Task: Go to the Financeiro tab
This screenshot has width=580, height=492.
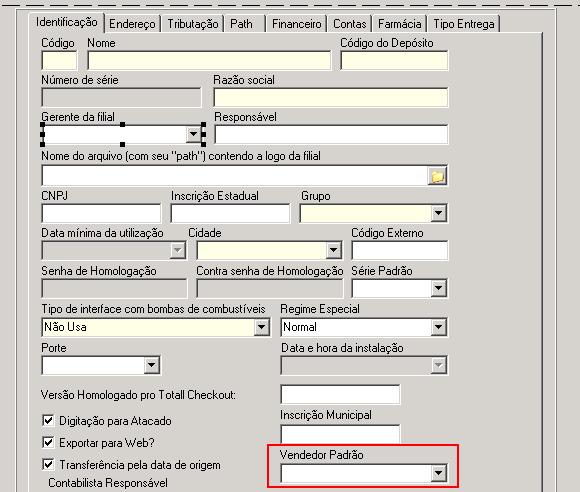Action: [x=297, y=24]
